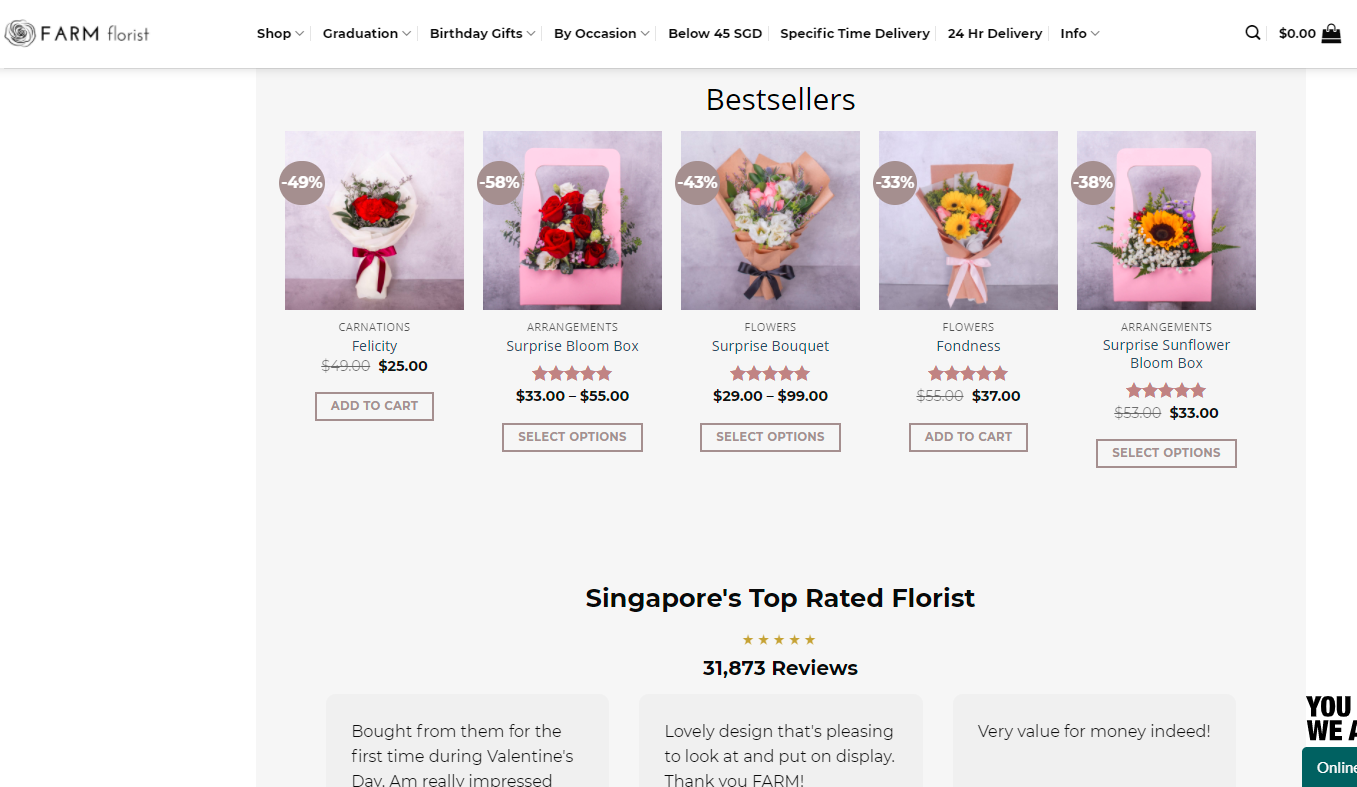Image resolution: width=1357 pixels, height=787 pixels.
Task: Open the 24 Hr Delivery page
Action: [x=995, y=33]
